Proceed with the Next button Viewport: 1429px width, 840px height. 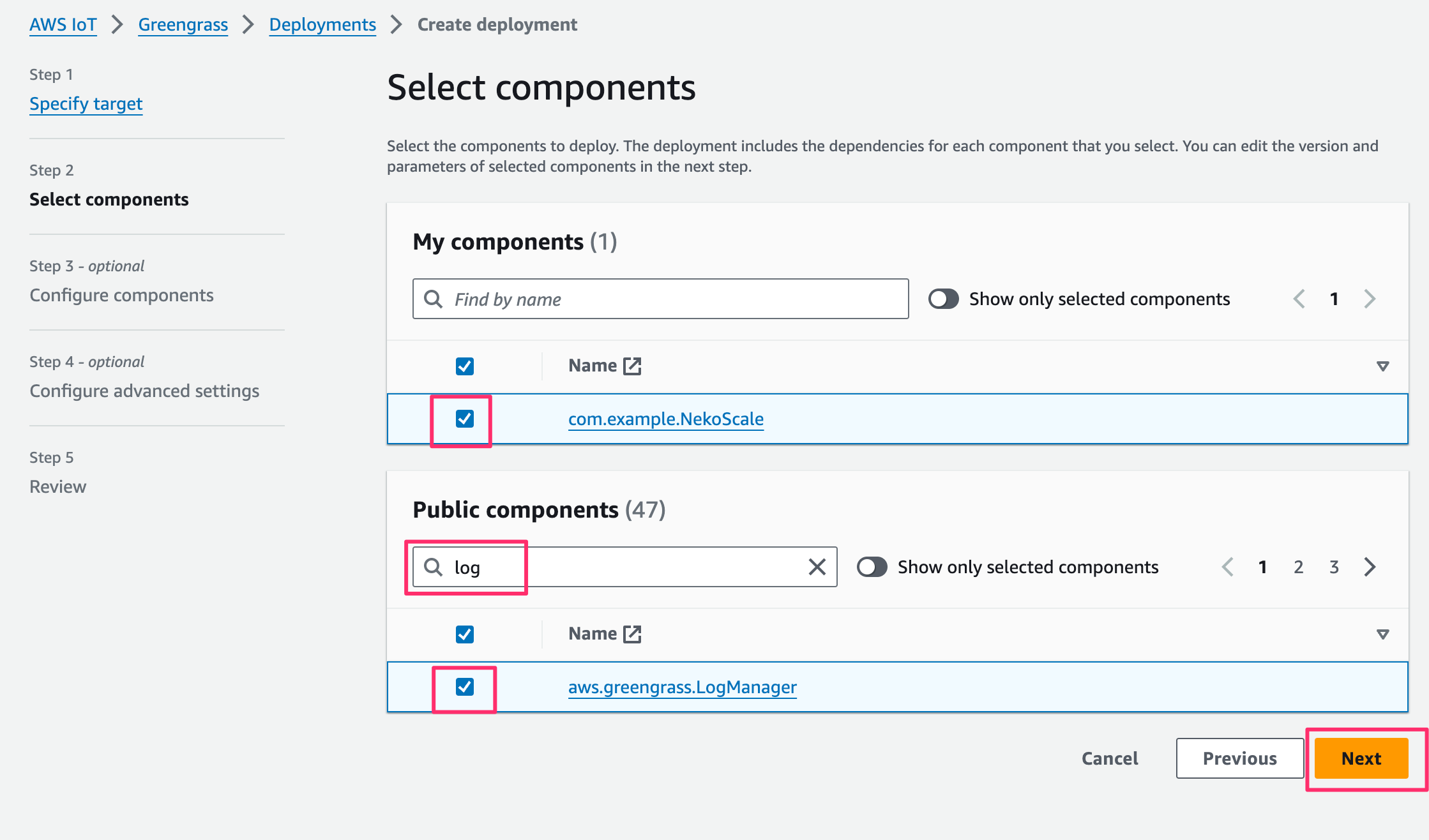[x=1361, y=758]
